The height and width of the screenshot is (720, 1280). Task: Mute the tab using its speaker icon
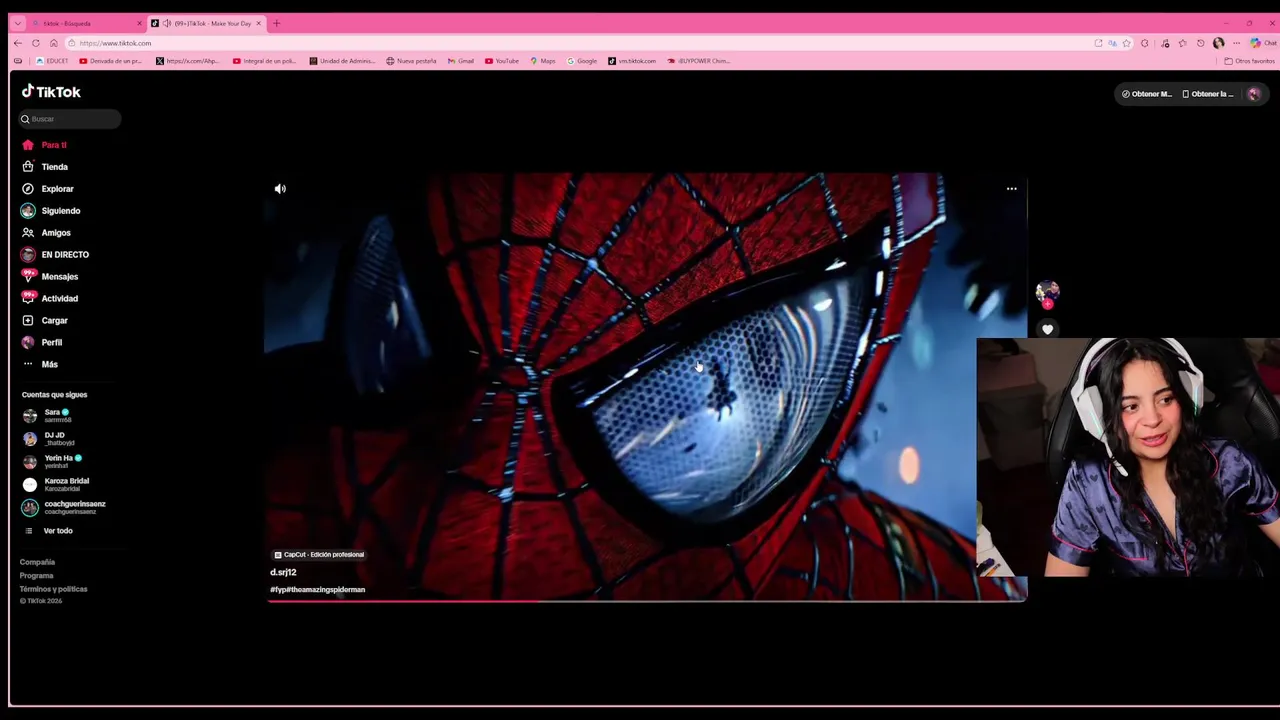167,23
